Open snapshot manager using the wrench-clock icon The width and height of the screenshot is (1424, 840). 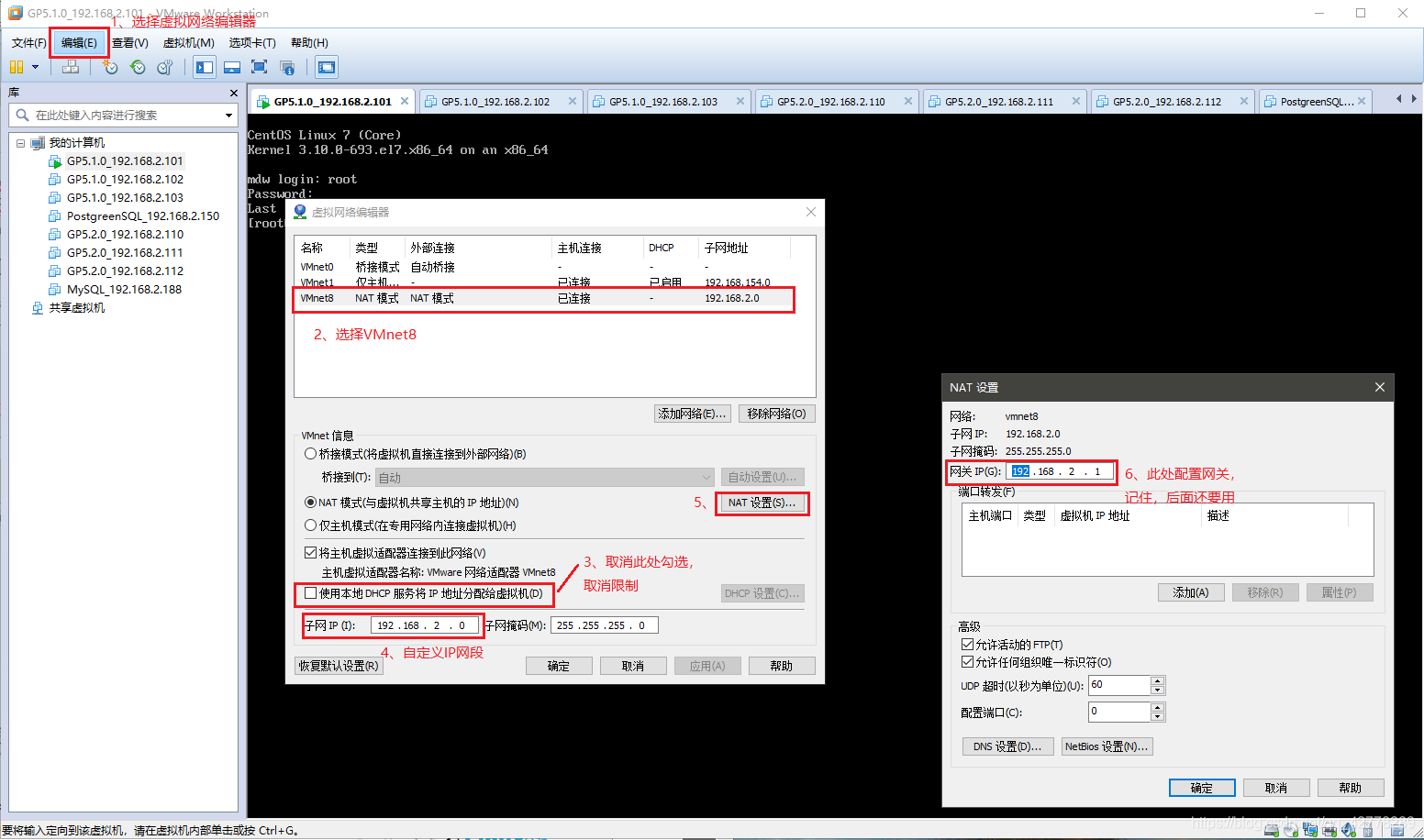[165, 67]
